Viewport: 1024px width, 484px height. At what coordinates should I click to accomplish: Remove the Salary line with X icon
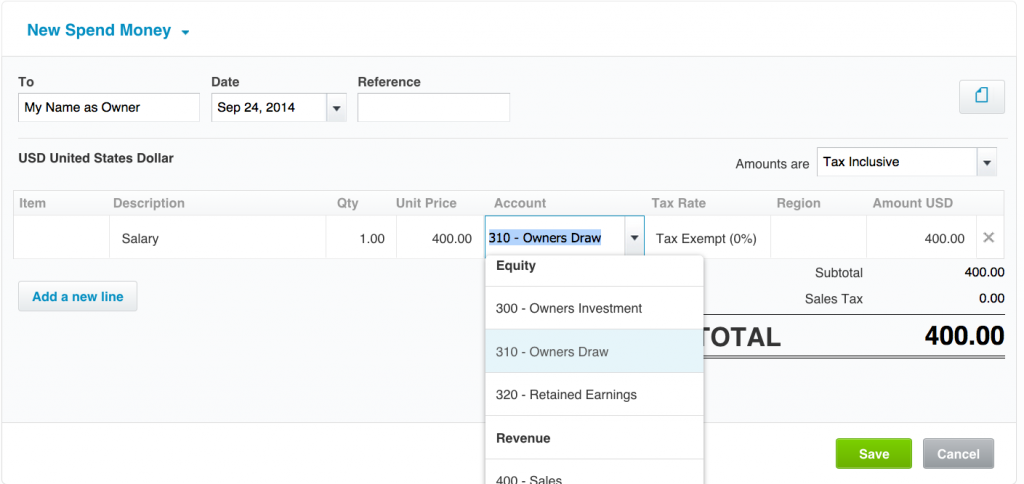pos(989,238)
